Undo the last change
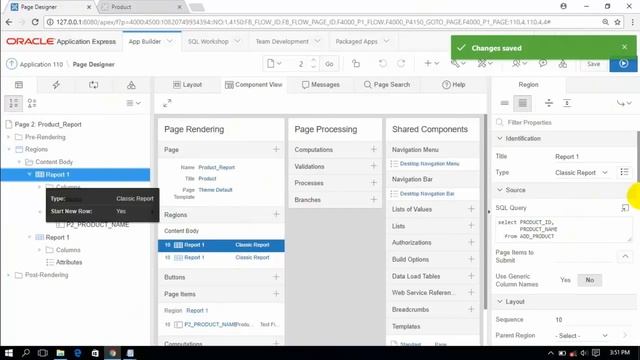 coord(382,64)
